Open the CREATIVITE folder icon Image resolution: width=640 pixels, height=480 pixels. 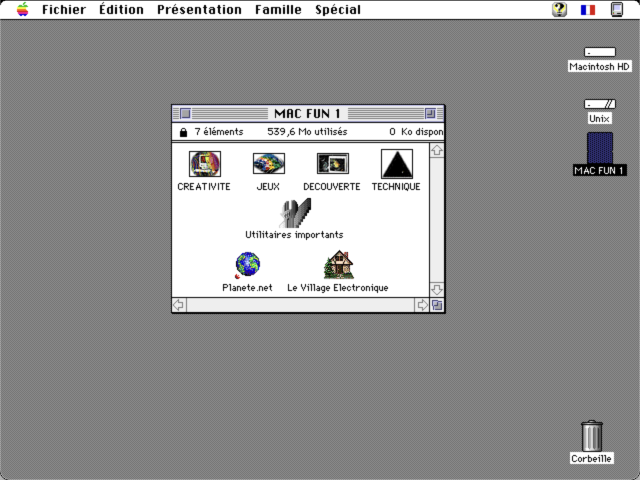(205, 164)
